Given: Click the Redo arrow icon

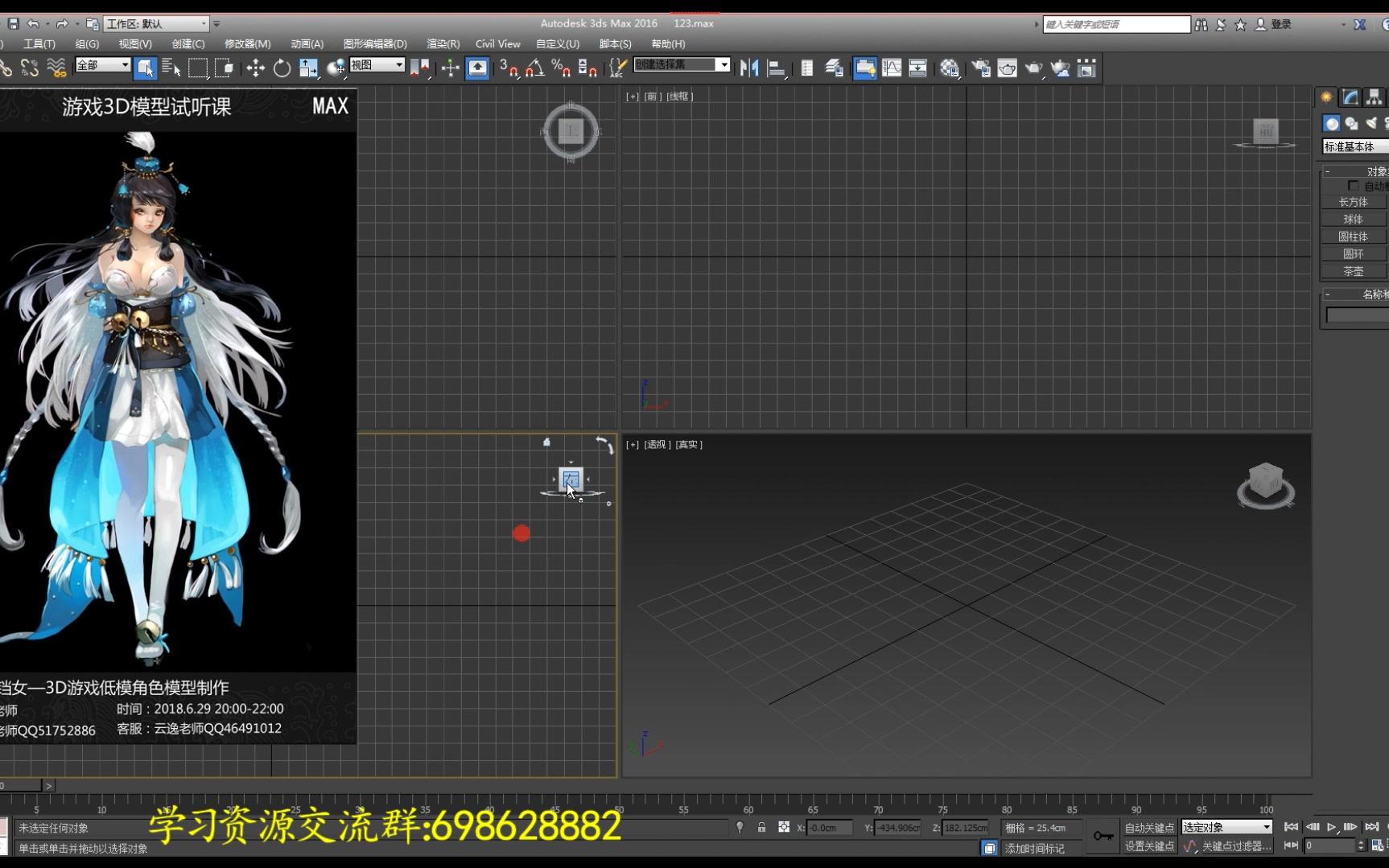Looking at the screenshot, I should (x=62, y=24).
